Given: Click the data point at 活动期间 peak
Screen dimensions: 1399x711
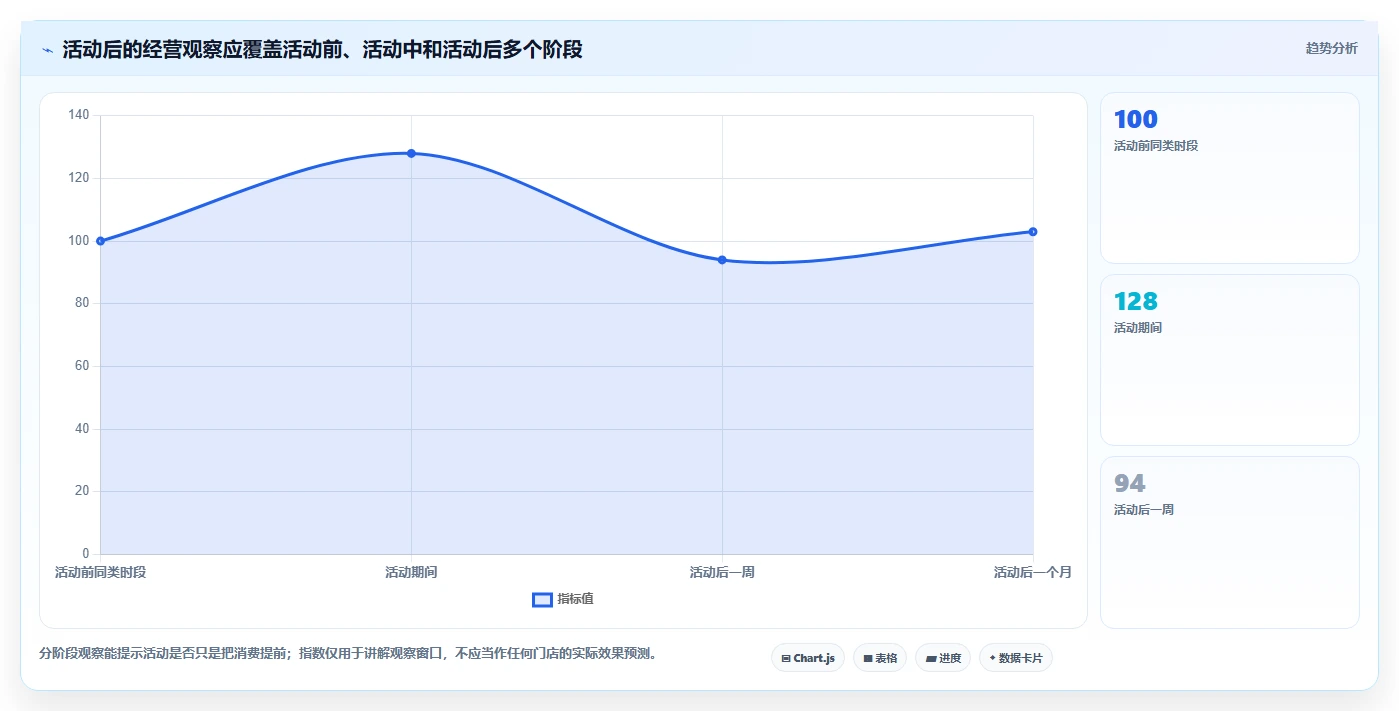Looking at the screenshot, I should [411, 153].
